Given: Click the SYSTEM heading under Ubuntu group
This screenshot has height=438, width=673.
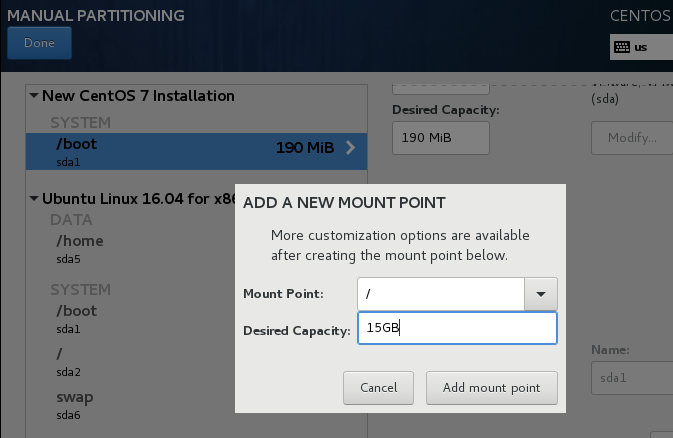Looking at the screenshot, I should (x=81, y=290).
